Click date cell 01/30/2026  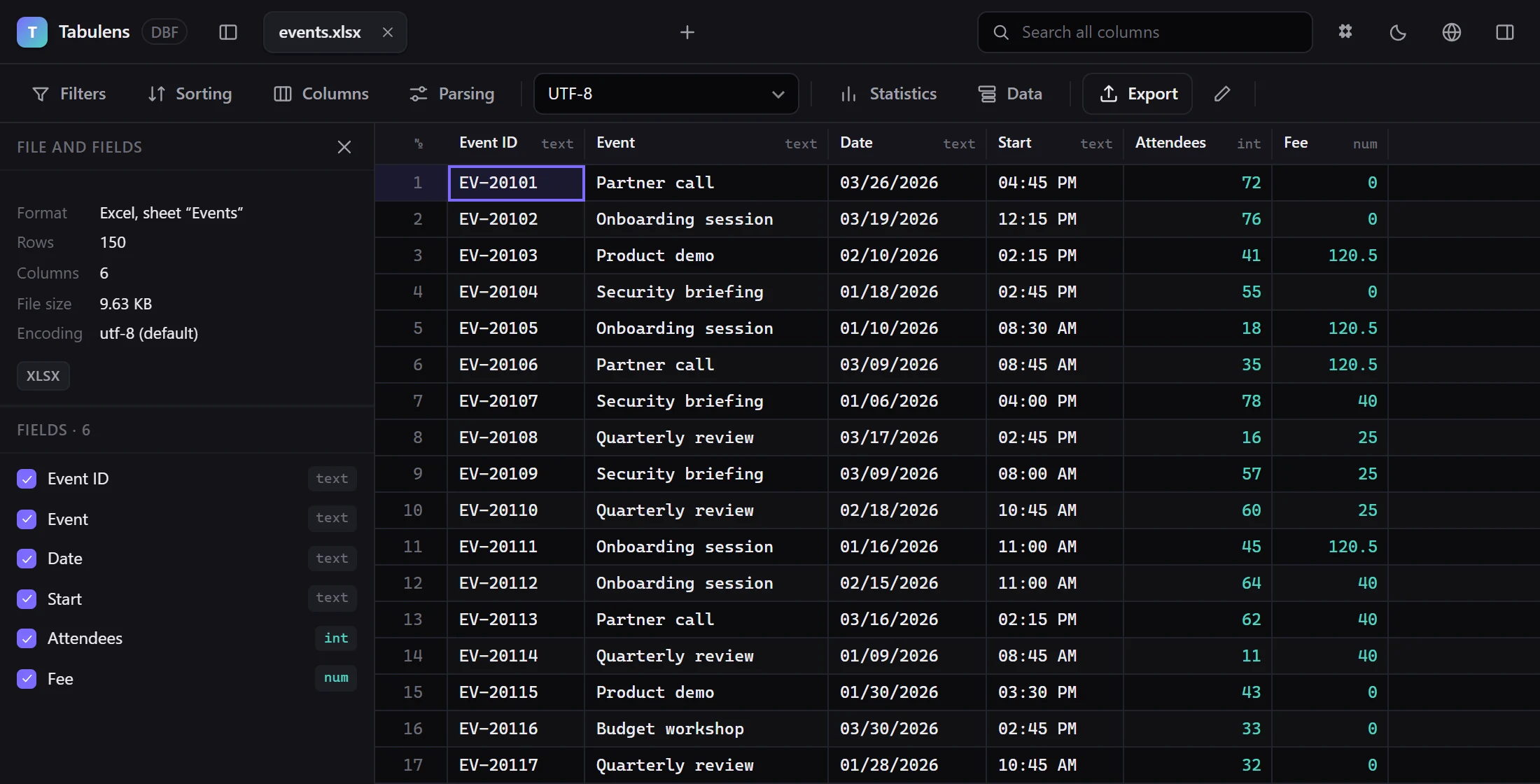click(907, 692)
